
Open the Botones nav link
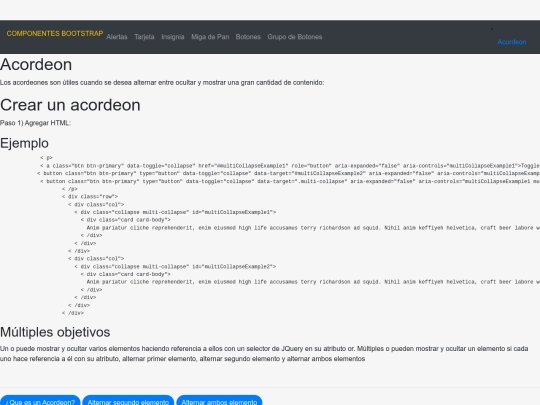(x=248, y=37)
